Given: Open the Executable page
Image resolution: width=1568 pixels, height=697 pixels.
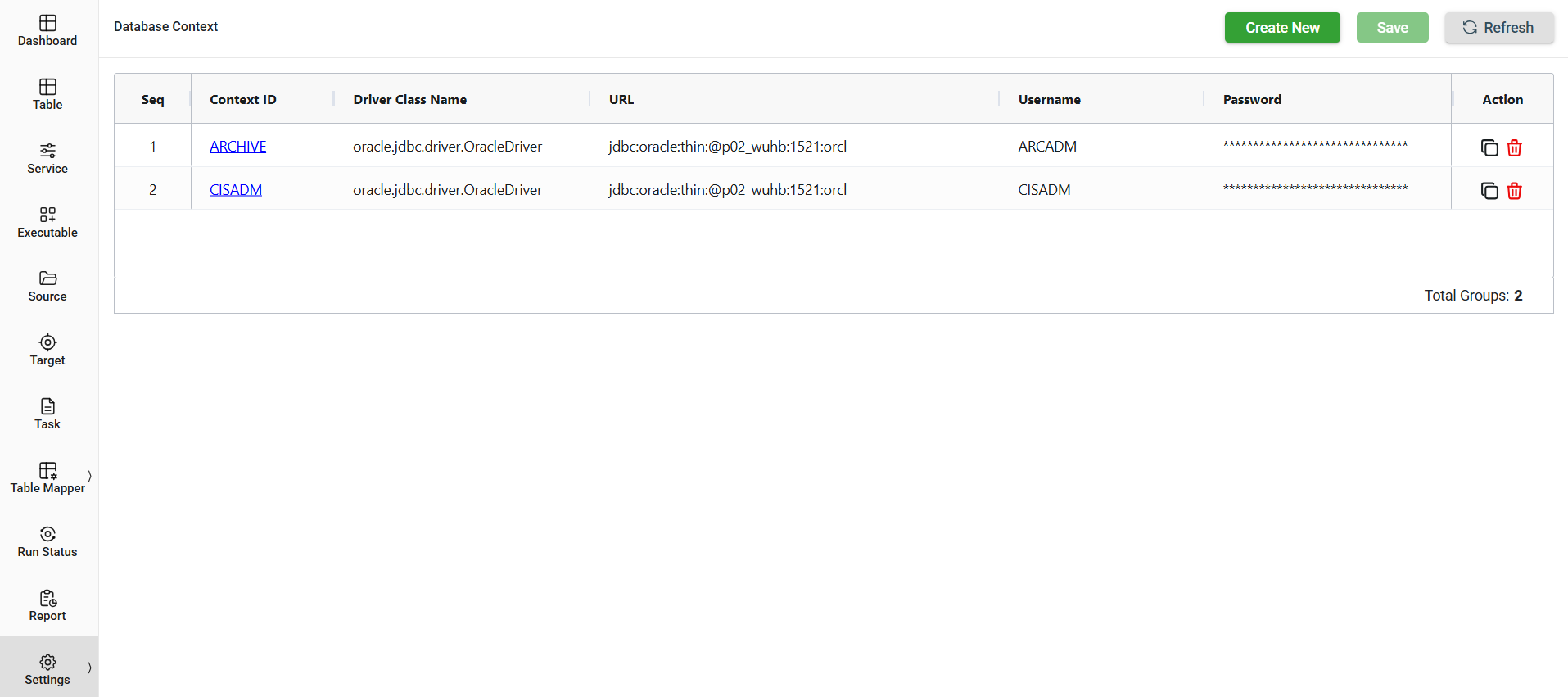Looking at the screenshot, I should tap(47, 223).
